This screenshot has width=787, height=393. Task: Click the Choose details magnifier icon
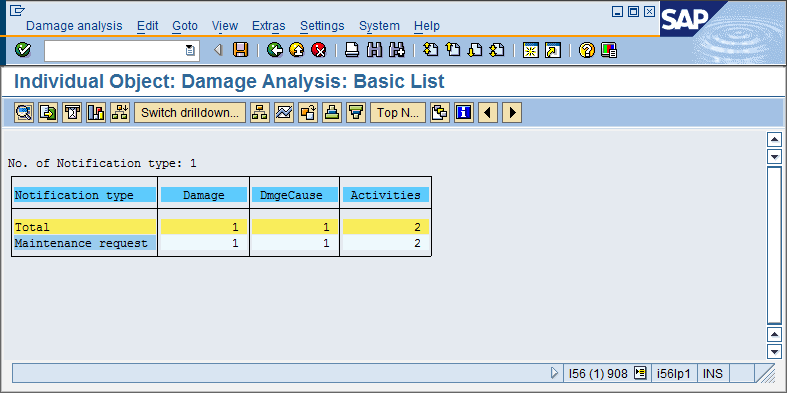coord(24,113)
